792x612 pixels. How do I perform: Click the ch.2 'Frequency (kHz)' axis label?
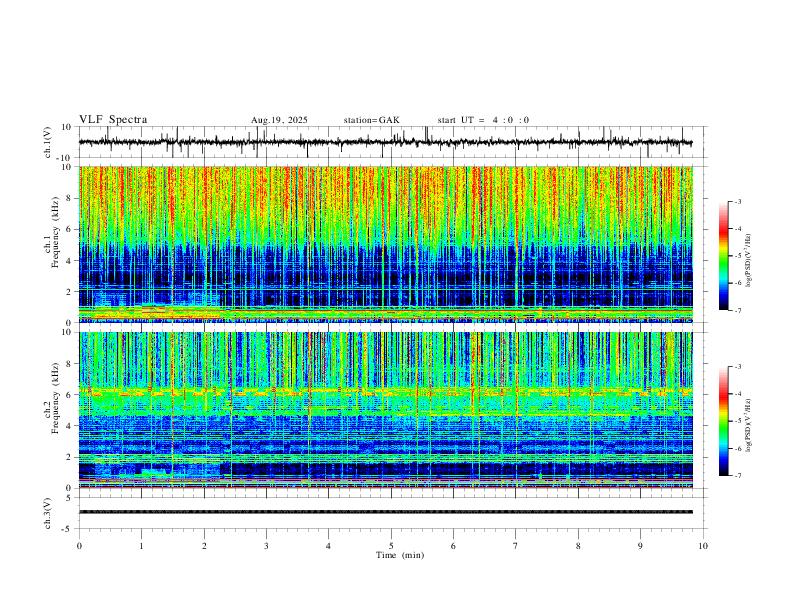56,397
